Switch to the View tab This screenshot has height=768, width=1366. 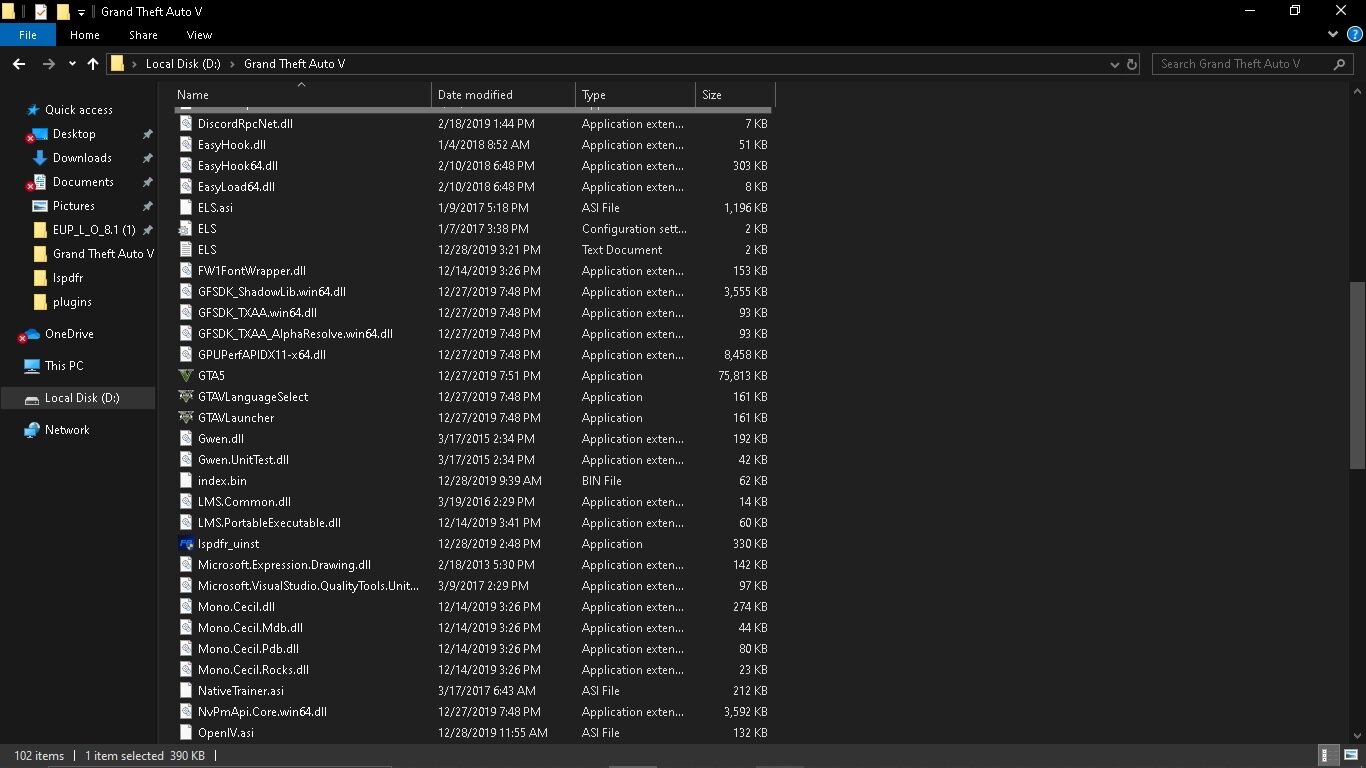point(199,35)
